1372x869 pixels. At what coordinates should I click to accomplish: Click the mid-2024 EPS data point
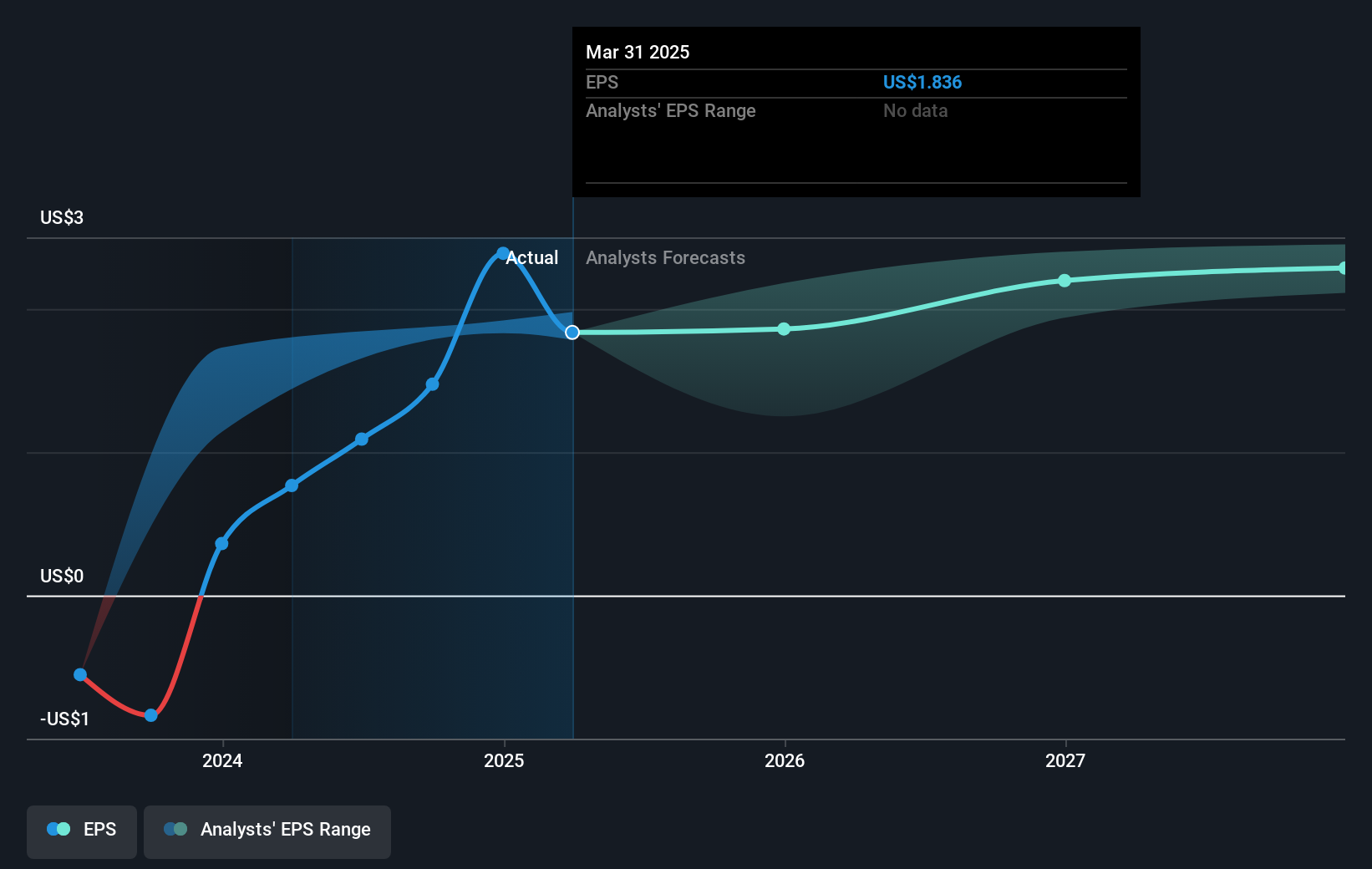pos(362,439)
